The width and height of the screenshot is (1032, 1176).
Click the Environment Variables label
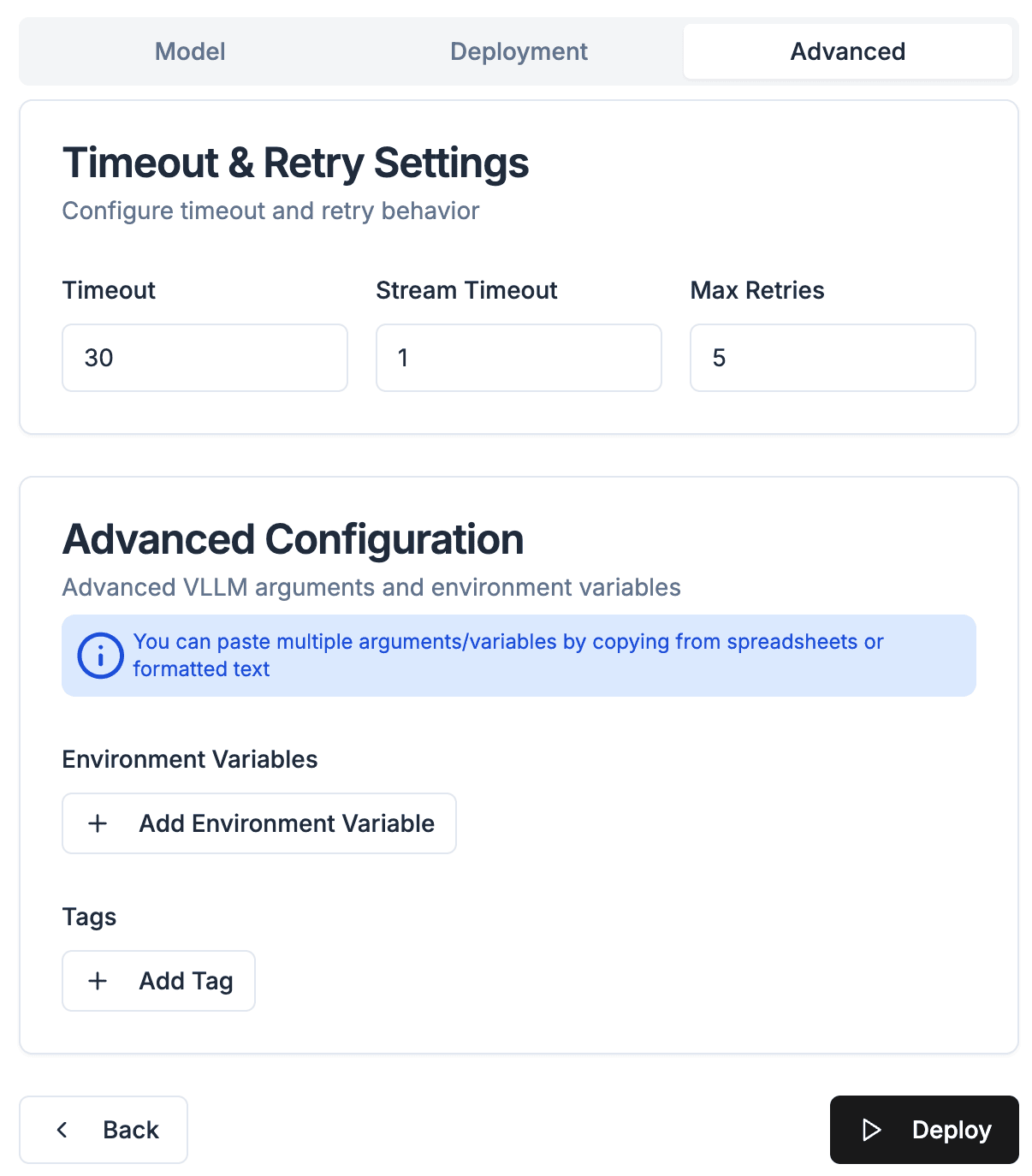(x=190, y=759)
